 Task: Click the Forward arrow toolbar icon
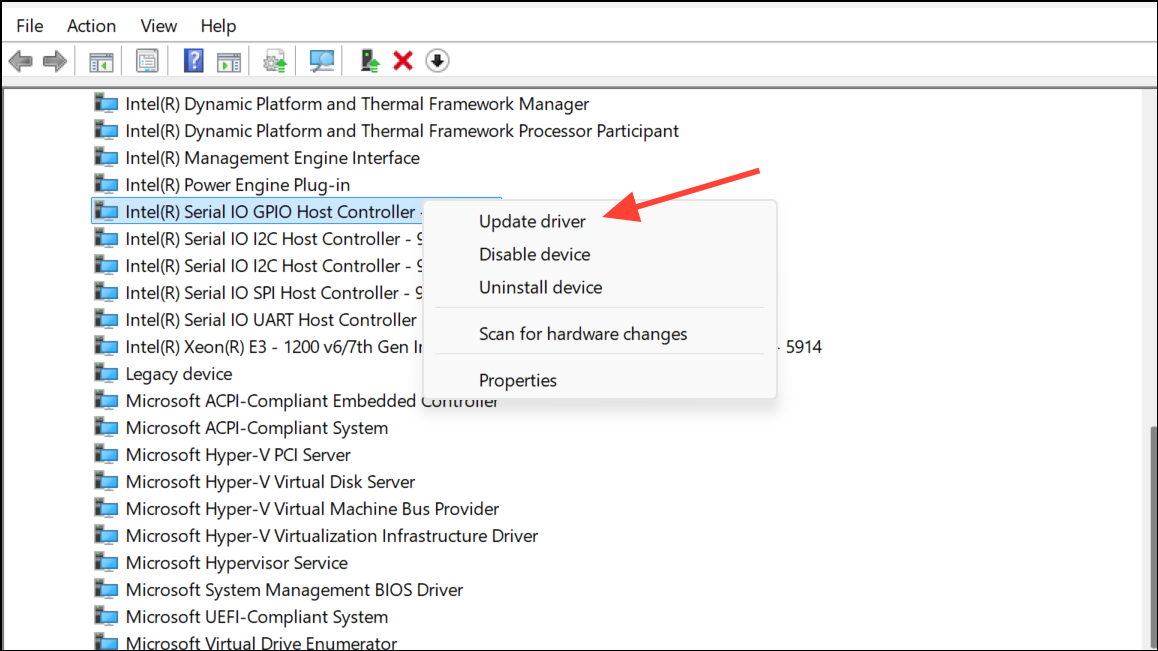coord(55,61)
